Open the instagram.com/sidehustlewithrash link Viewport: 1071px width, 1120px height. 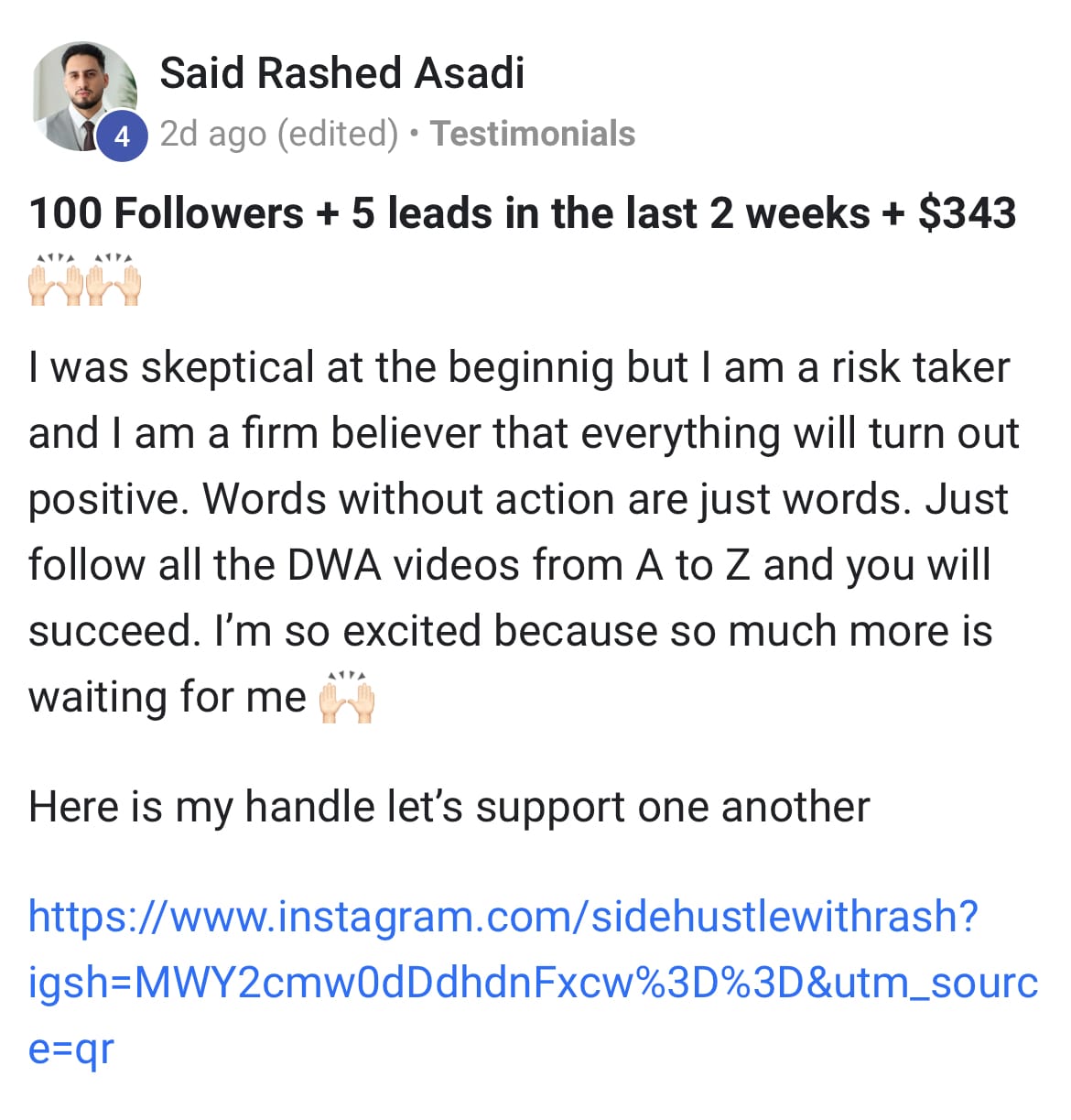pyautogui.click(x=503, y=917)
